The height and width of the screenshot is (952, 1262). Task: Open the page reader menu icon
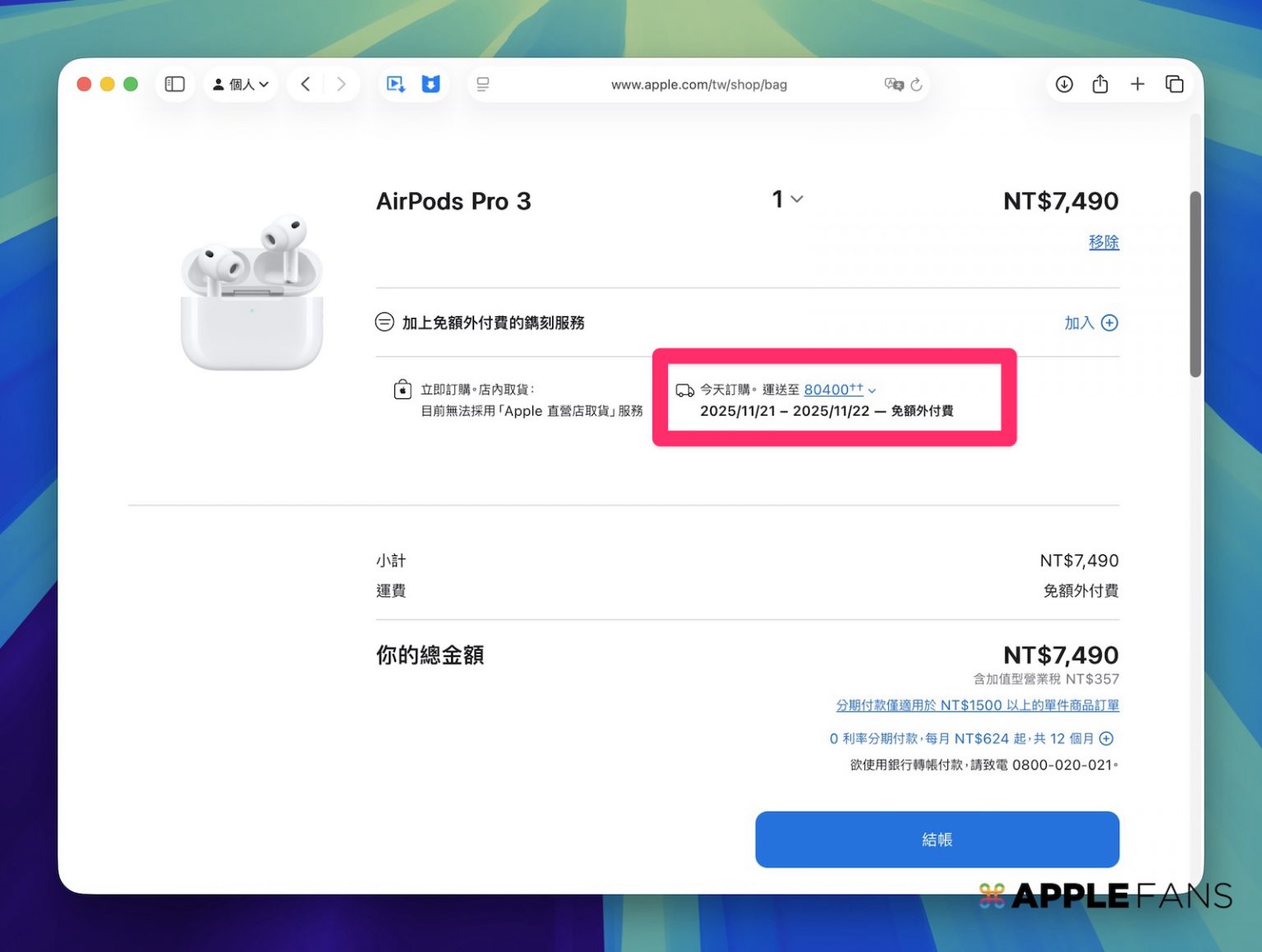[483, 84]
